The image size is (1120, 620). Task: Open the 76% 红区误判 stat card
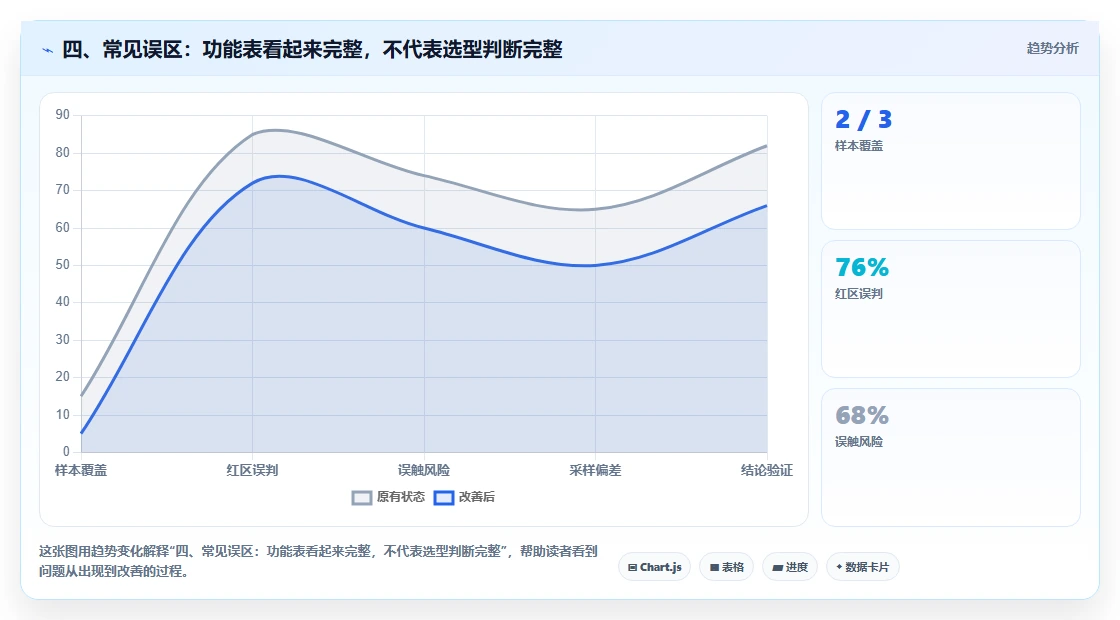coord(951,309)
